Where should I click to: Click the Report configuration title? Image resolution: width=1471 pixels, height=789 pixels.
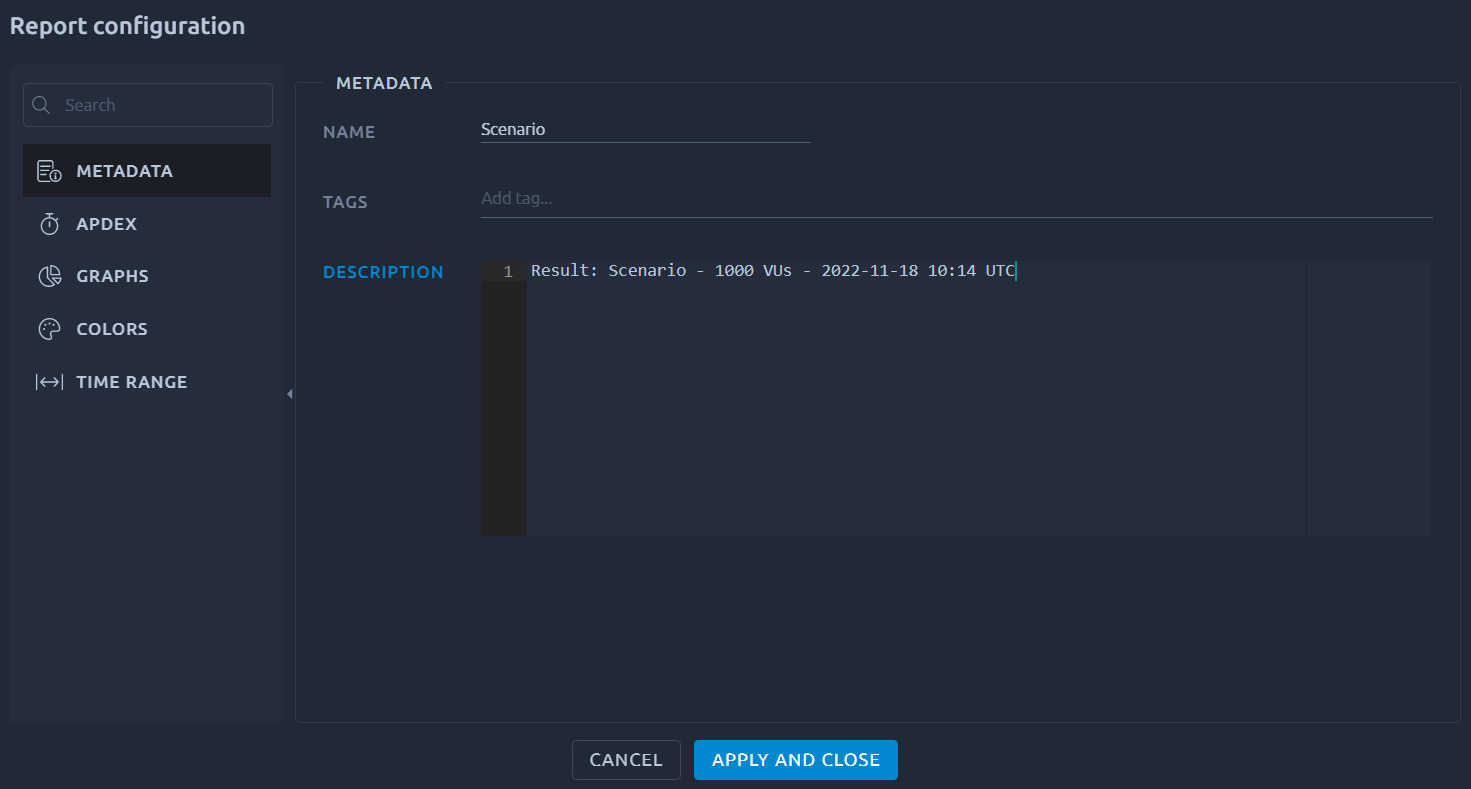(x=127, y=26)
